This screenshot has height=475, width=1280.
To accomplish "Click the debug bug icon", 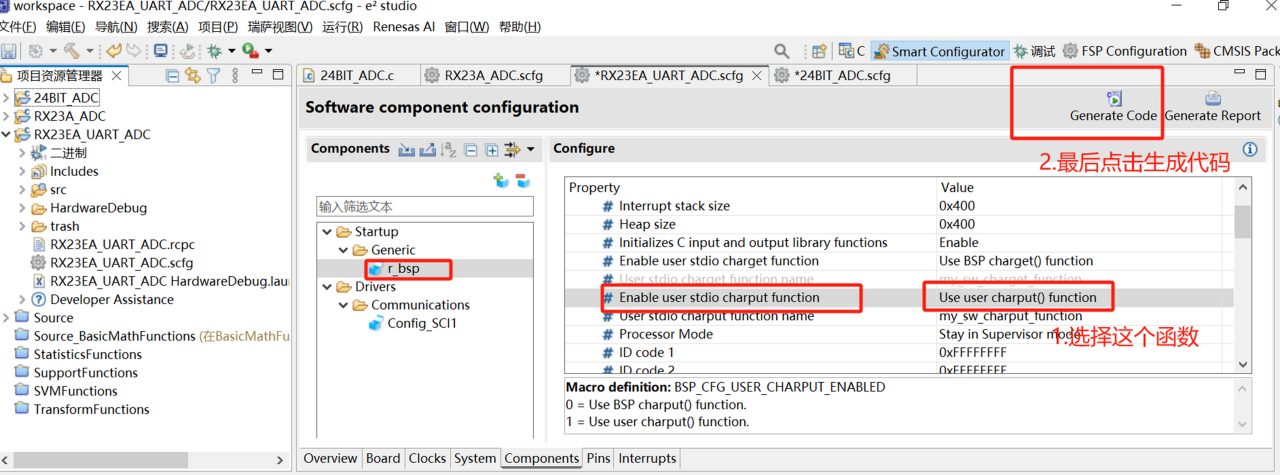I will [x=213, y=51].
